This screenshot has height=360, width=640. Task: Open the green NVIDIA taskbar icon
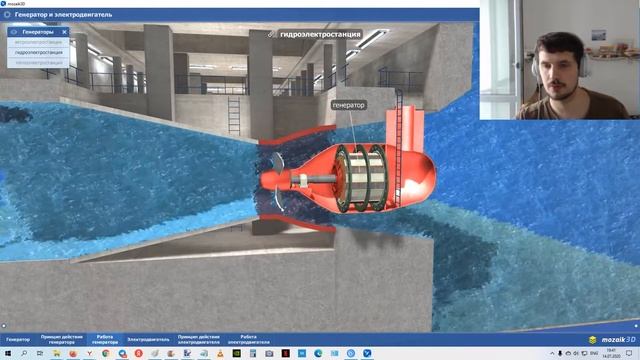pyautogui.click(x=236, y=353)
